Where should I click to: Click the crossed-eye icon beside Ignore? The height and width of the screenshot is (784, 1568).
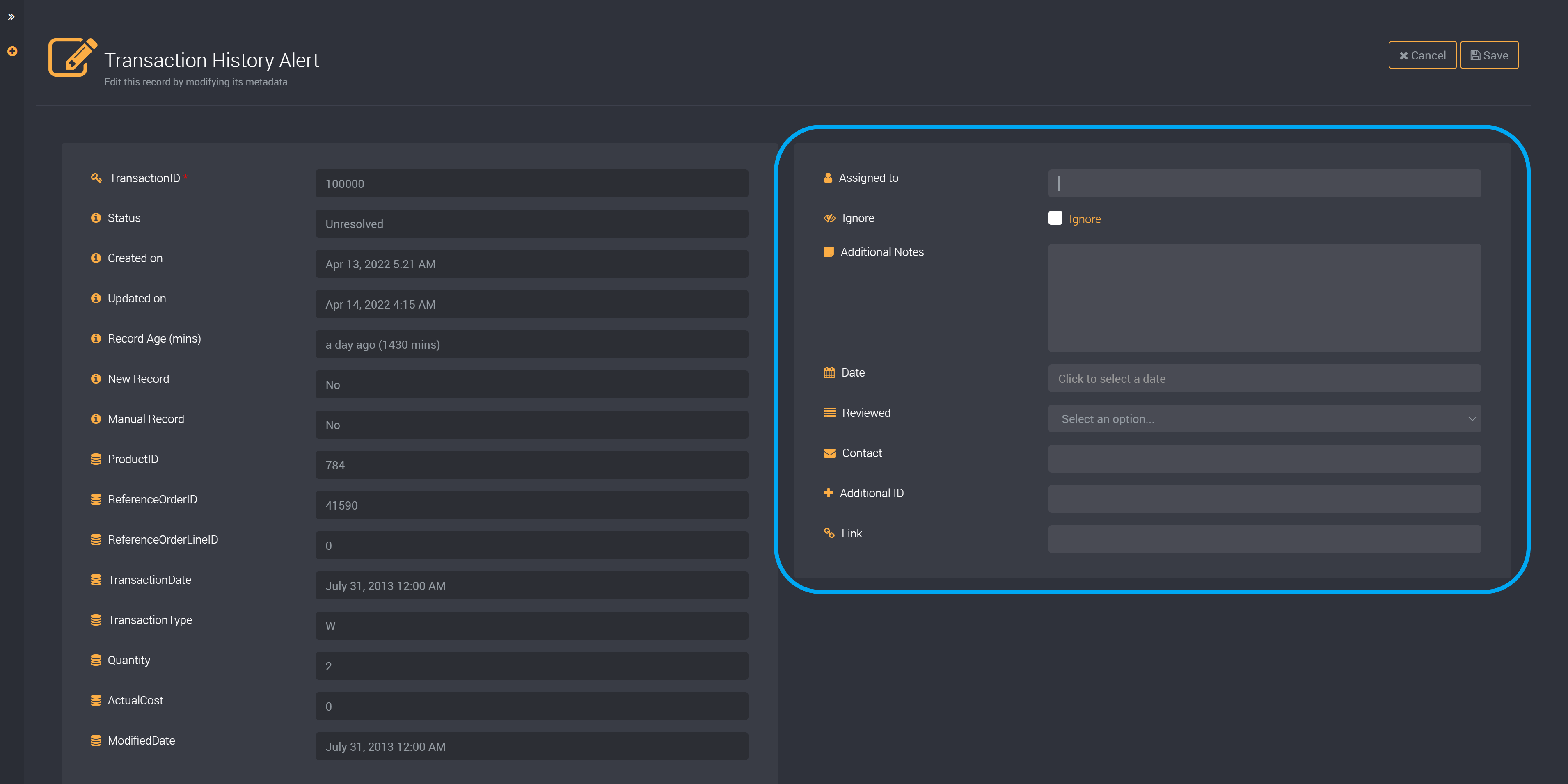click(x=830, y=218)
